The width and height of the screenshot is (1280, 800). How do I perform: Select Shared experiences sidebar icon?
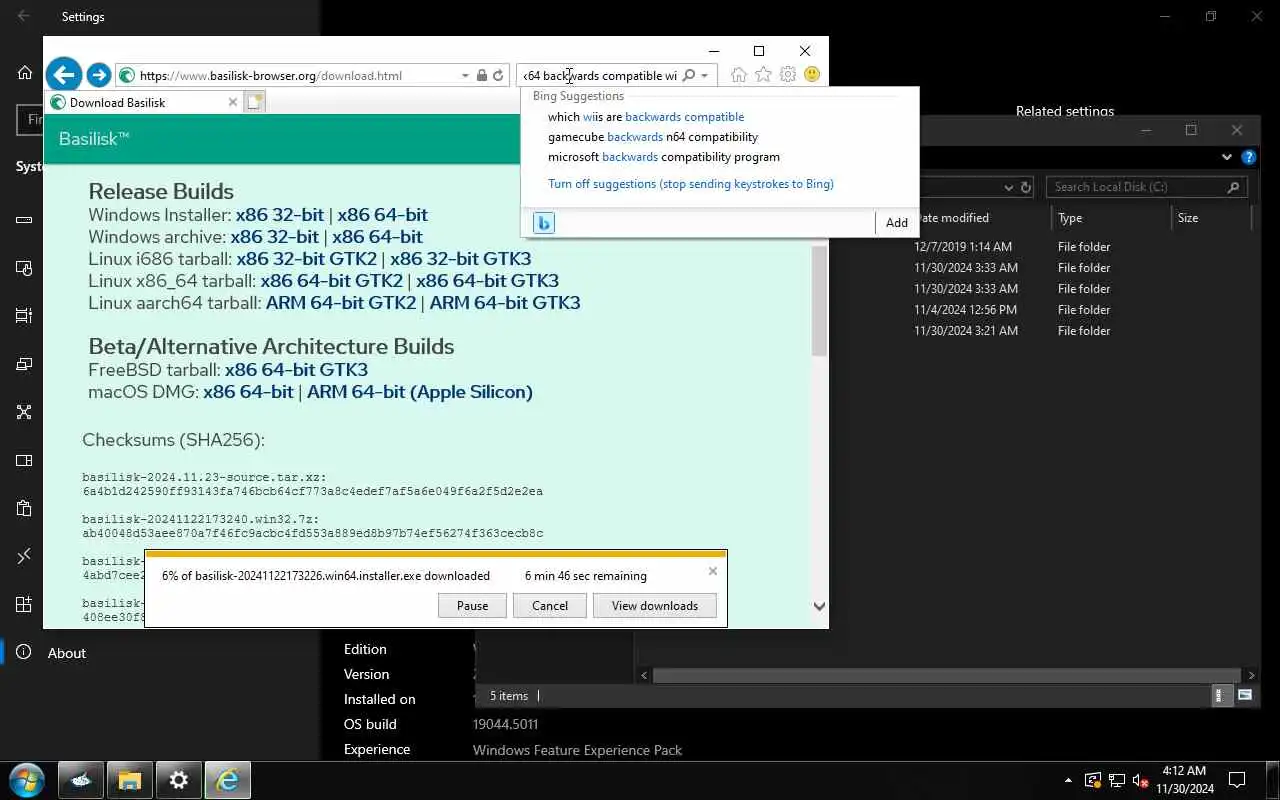24,412
